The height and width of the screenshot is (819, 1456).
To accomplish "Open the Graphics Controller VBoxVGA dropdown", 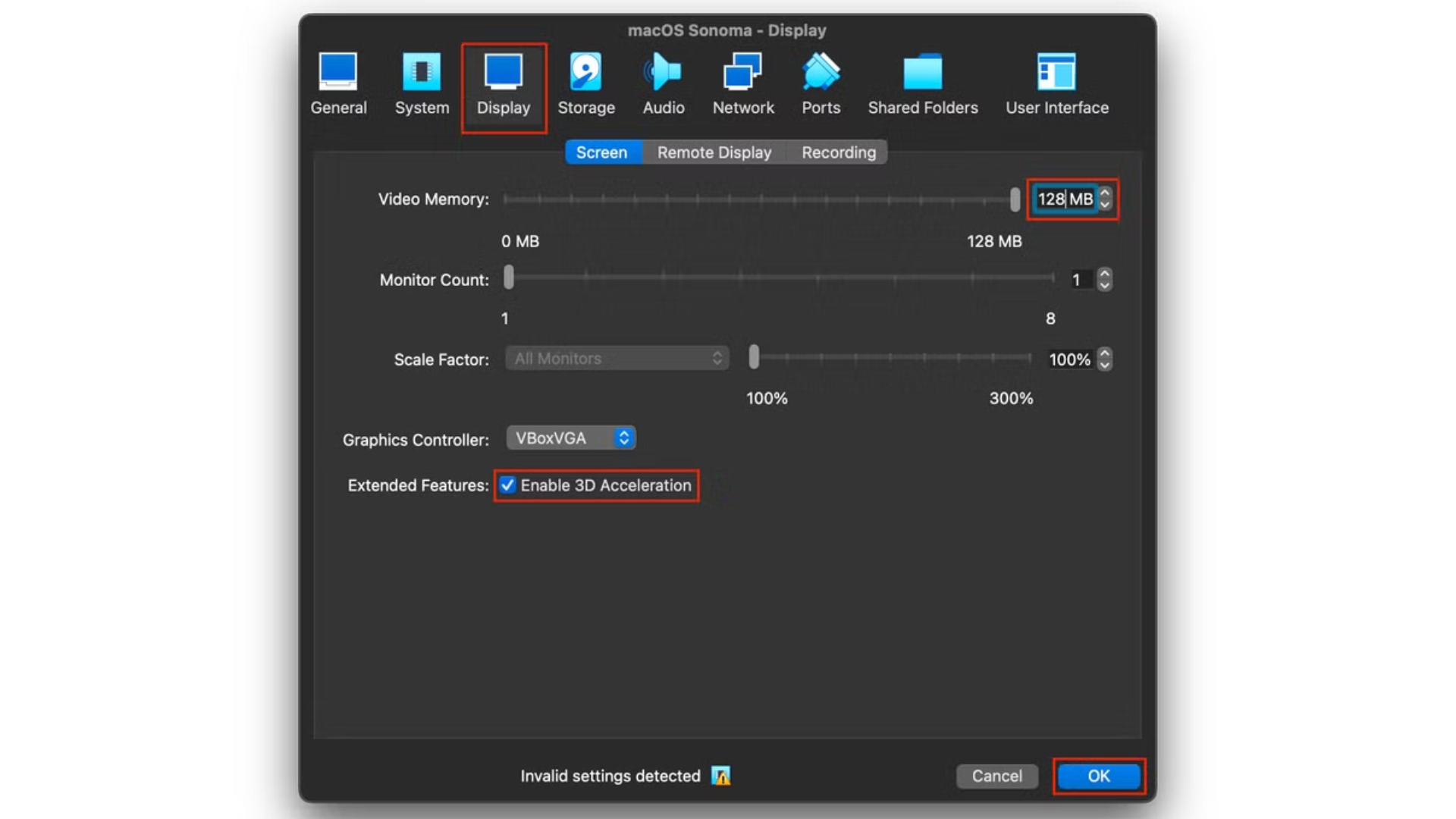I will [x=571, y=438].
